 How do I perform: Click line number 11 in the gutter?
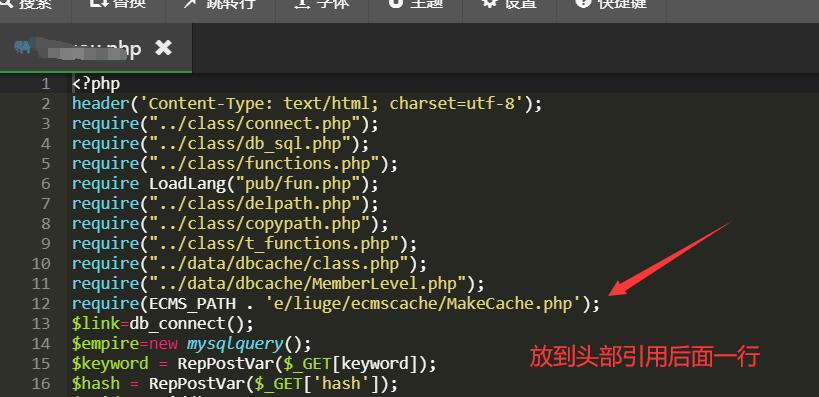click(41, 283)
